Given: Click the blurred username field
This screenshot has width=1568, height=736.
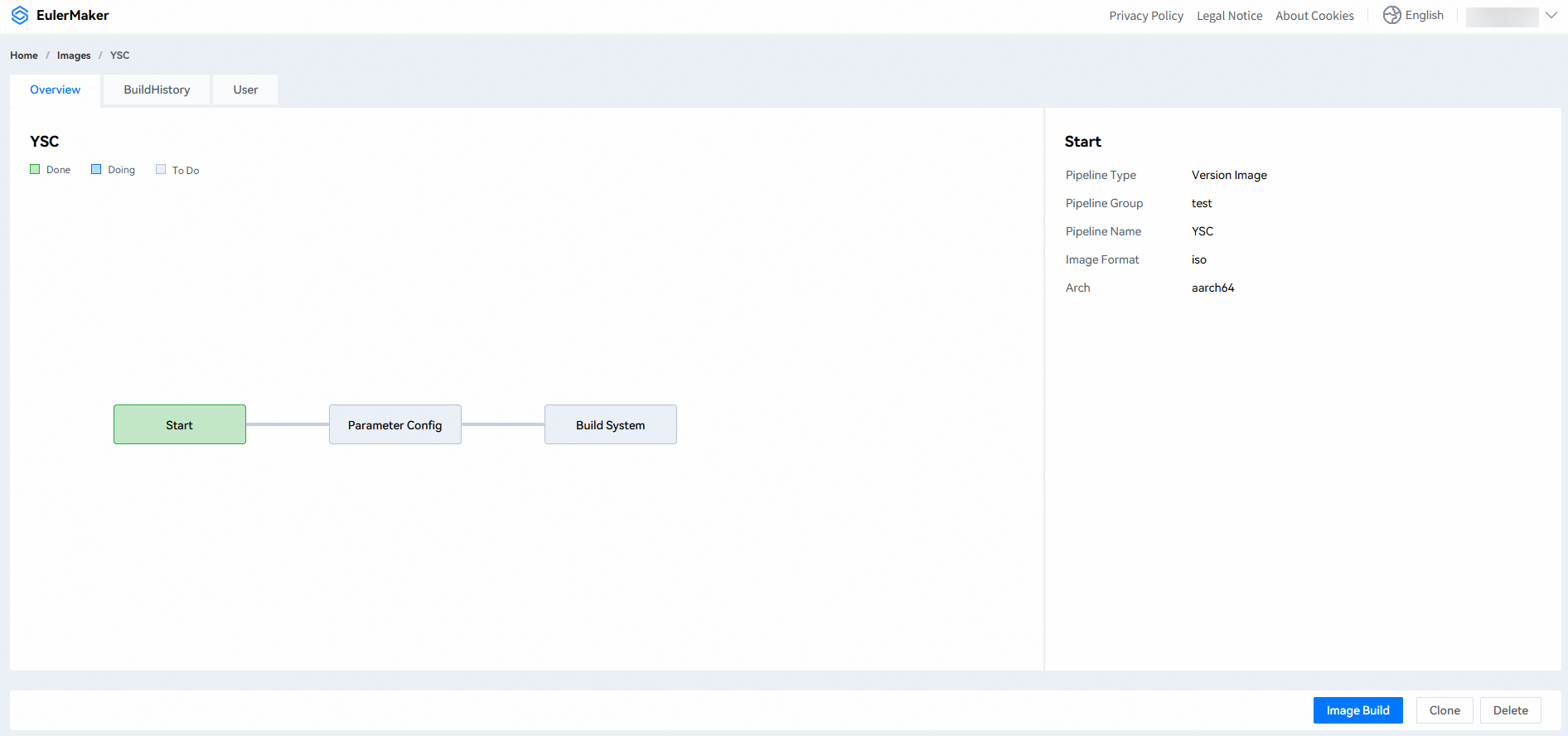Looking at the screenshot, I should coord(1502,17).
